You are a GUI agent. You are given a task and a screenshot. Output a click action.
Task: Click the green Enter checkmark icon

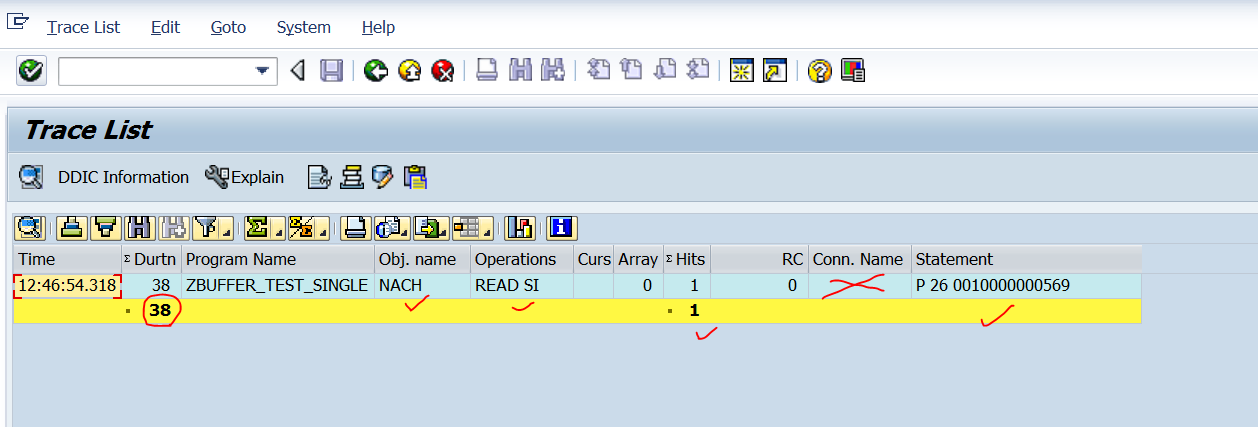tap(31, 71)
